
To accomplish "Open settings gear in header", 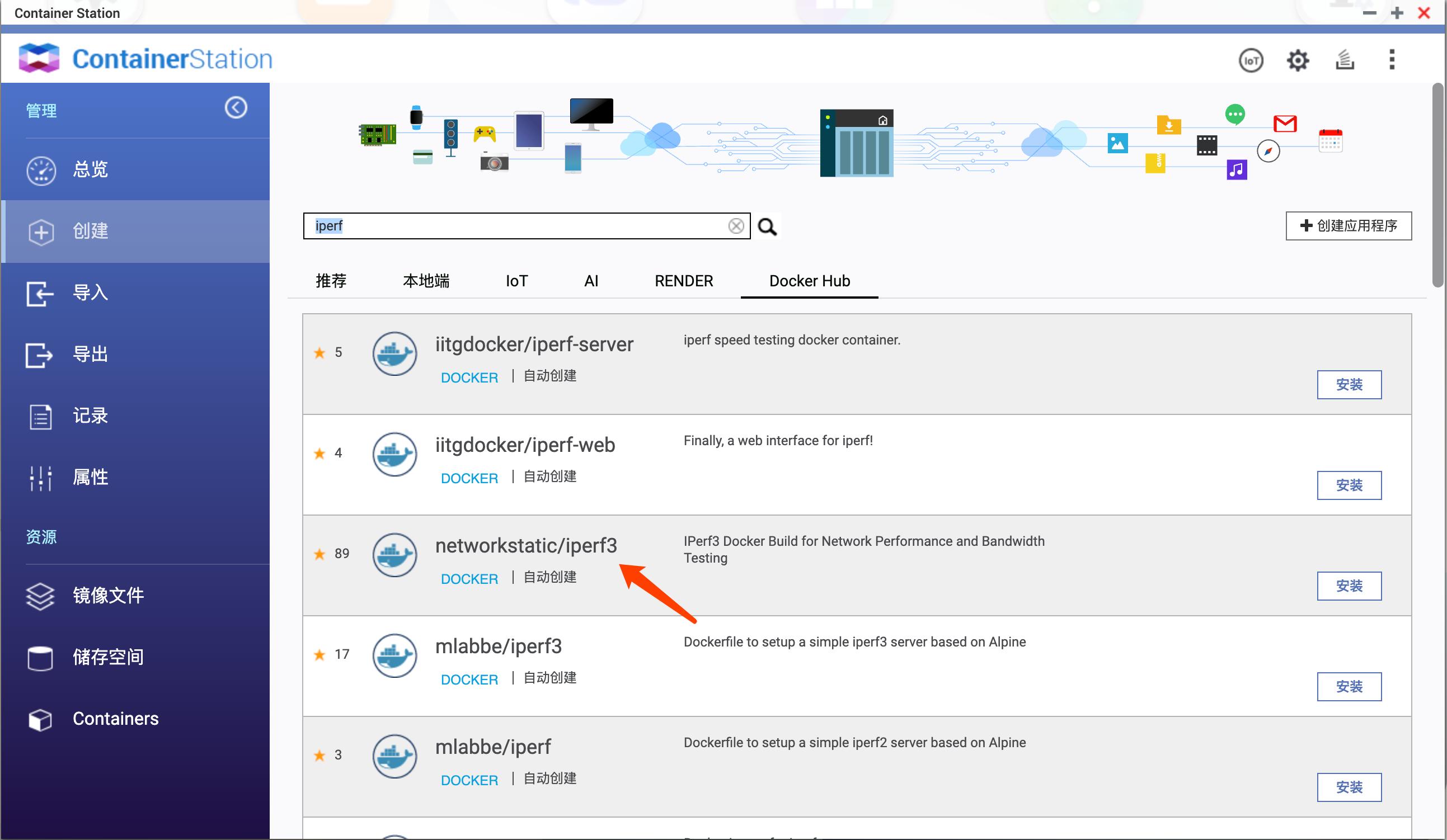I will [x=1298, y=60].
